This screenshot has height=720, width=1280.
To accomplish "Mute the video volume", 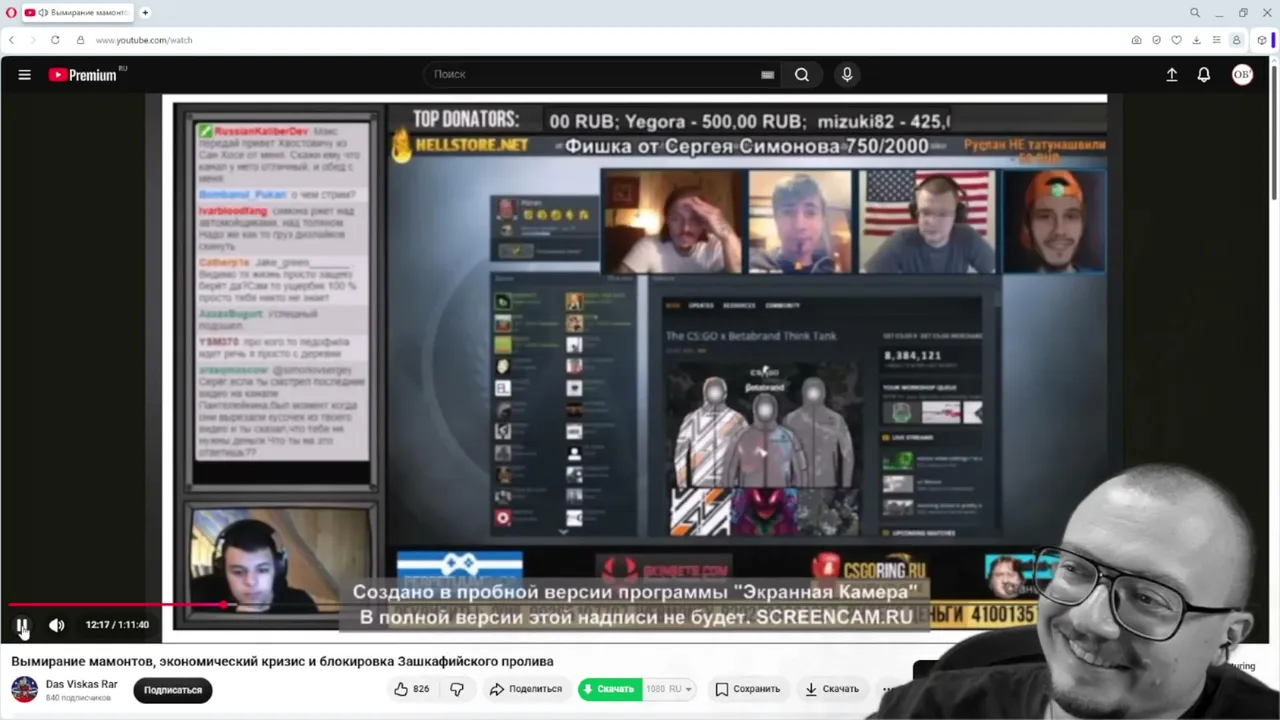I will (x=57, y=625).
